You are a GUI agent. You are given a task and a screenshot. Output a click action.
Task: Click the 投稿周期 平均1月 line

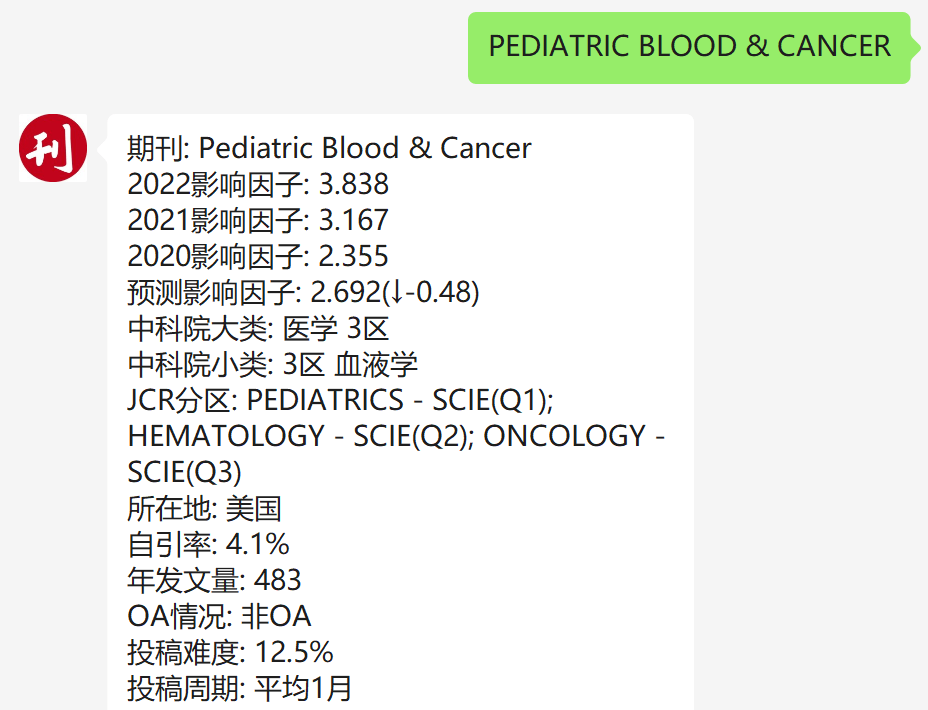point(240,689)
